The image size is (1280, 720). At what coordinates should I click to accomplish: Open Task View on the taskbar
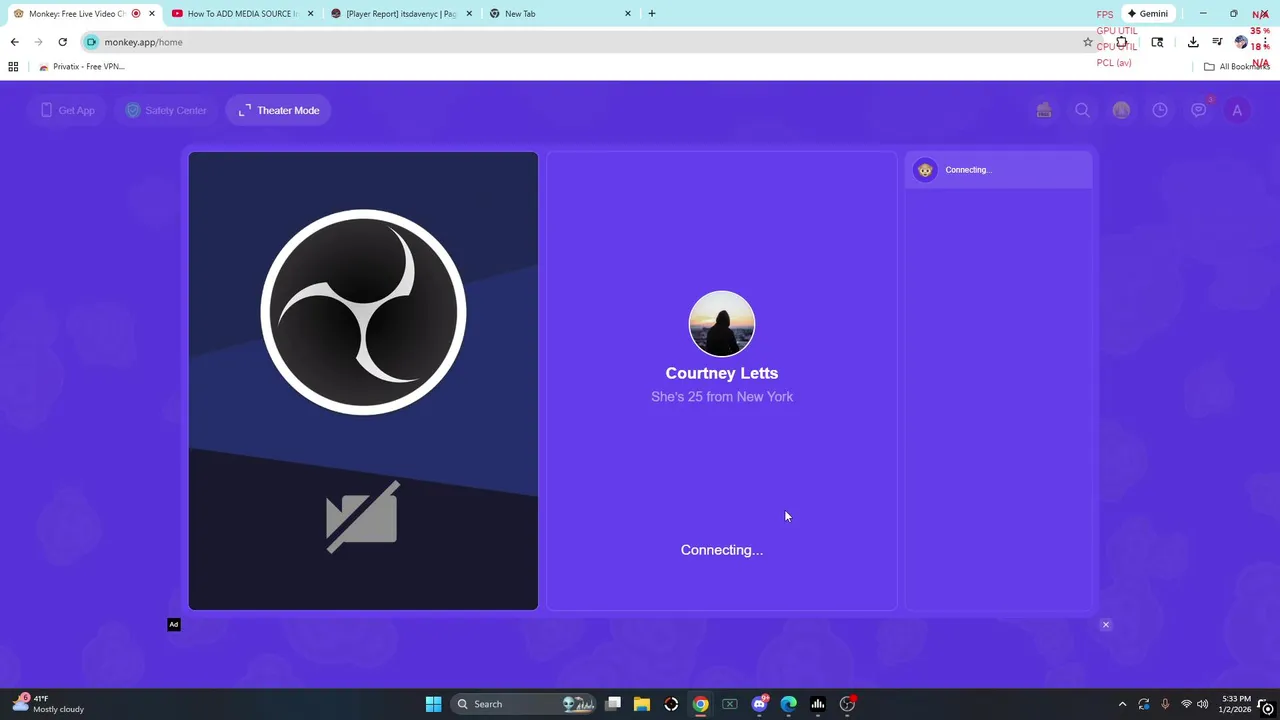613,704
